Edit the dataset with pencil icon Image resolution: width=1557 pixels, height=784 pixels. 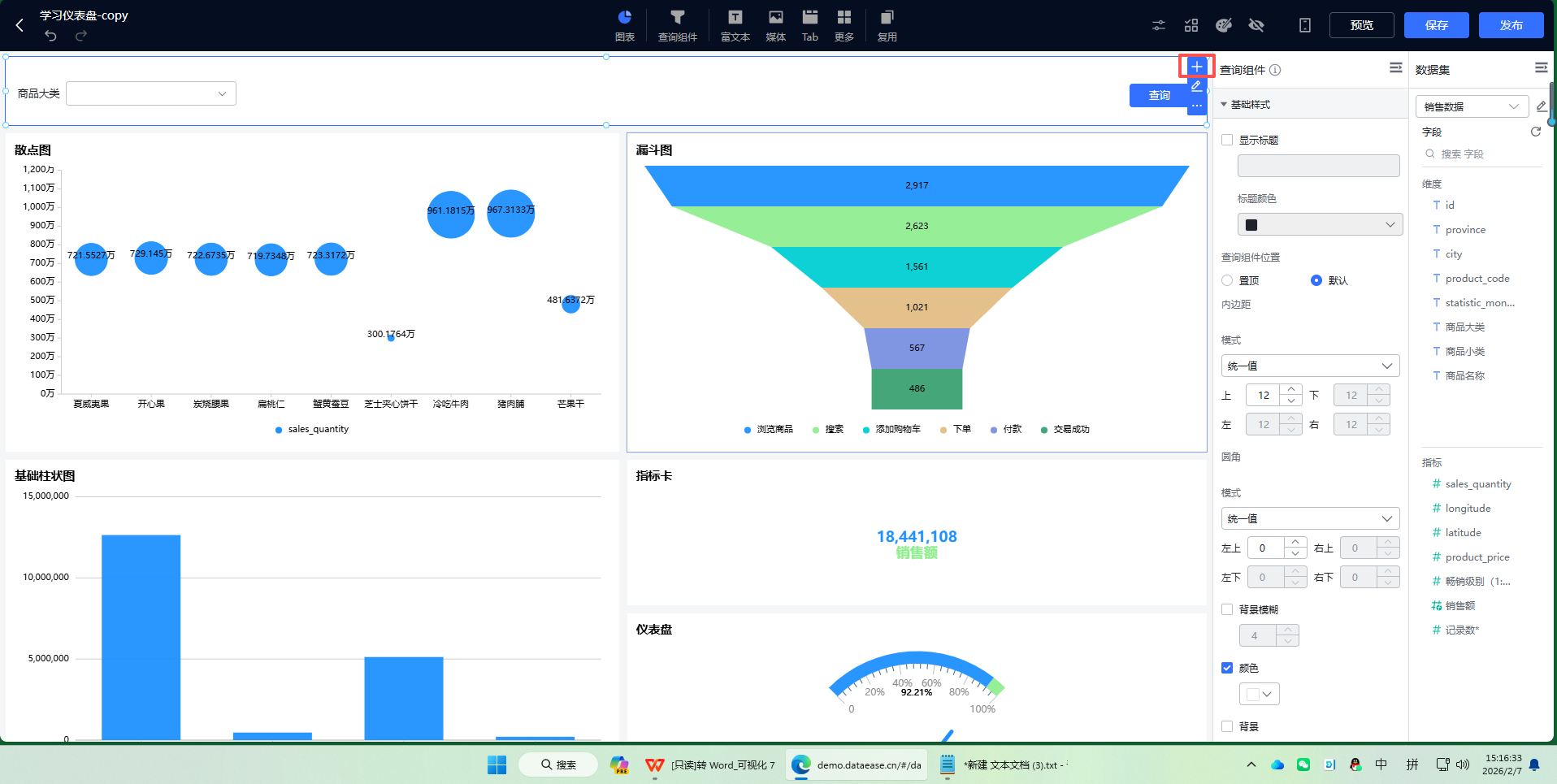pyautogui.click(x=1541, y=106)
